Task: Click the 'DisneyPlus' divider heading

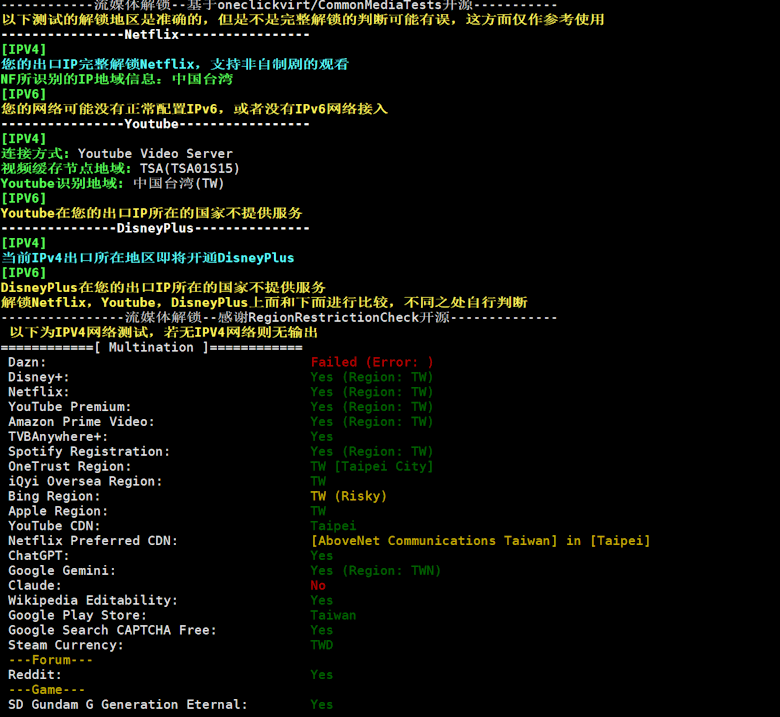Action: coord(155,228)
